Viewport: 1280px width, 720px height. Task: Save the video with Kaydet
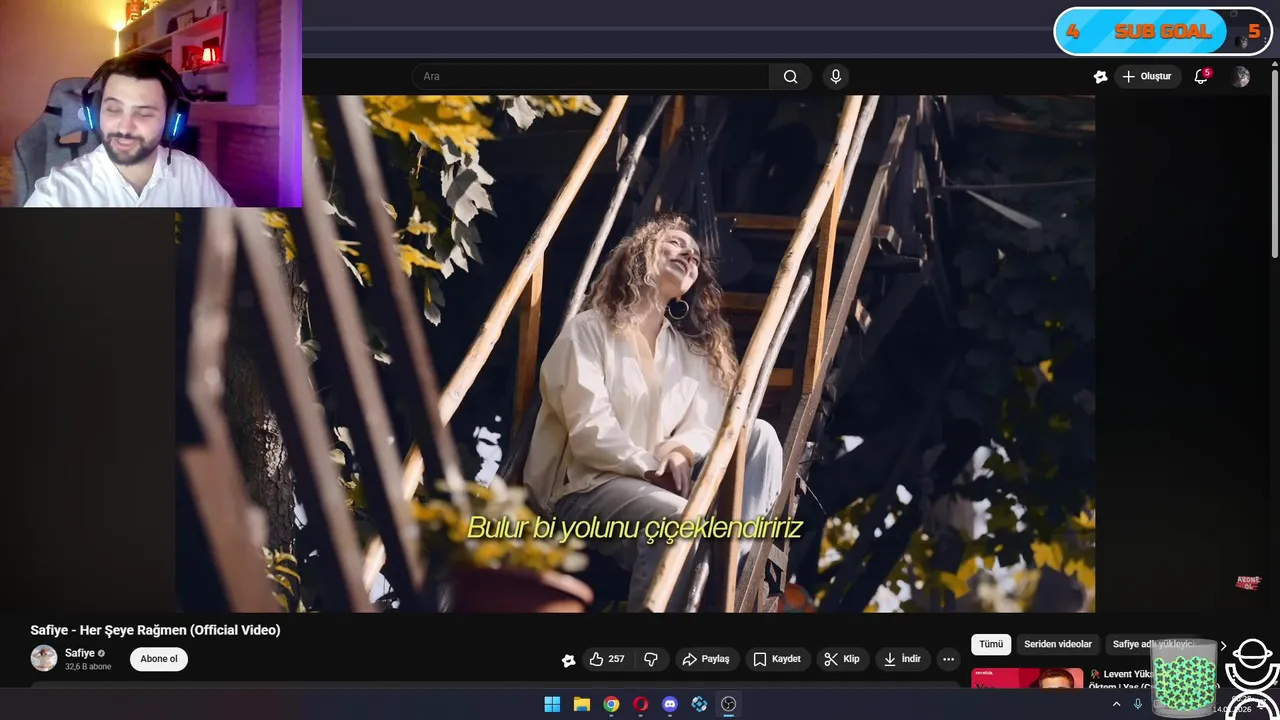[777, 659]
